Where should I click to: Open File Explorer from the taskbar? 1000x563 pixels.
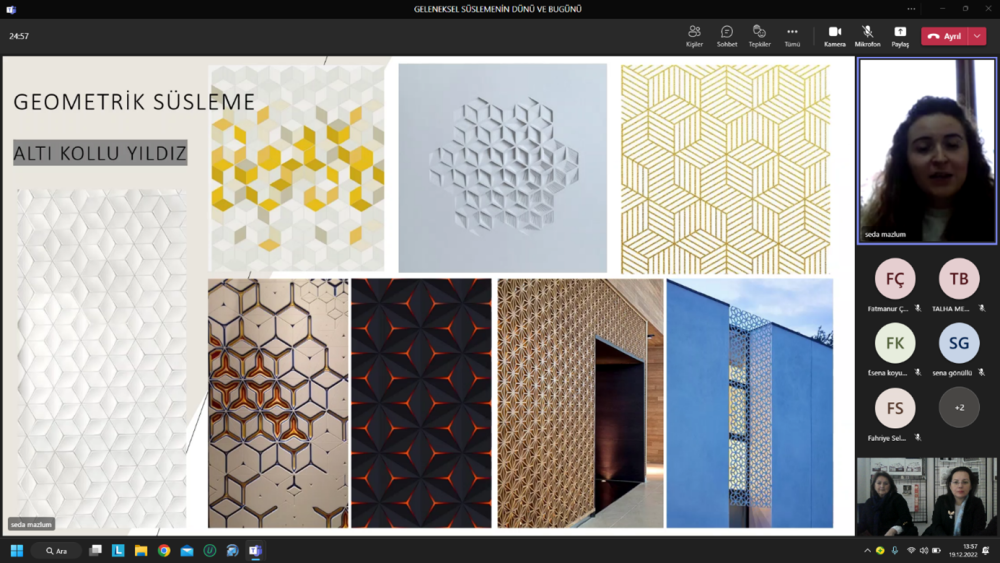pyautogui.click(x=141, y=551)
